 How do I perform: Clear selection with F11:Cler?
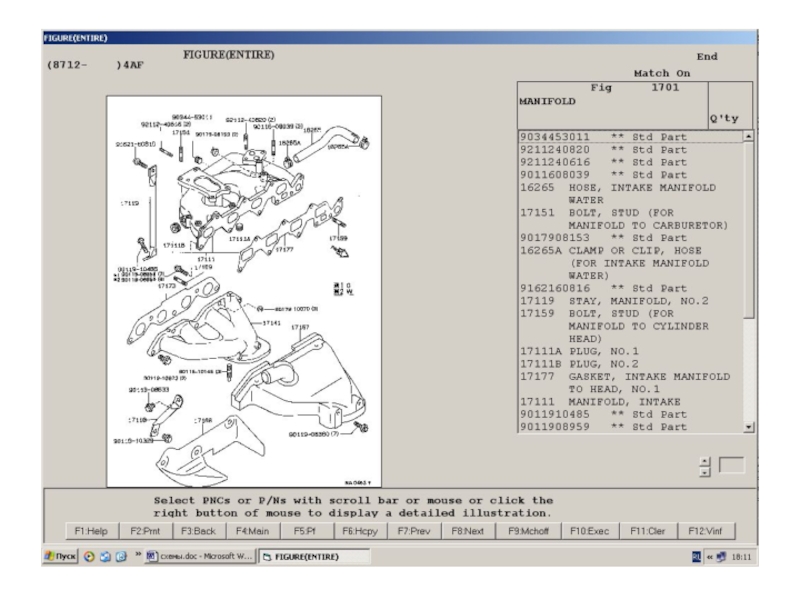[648, 531]
